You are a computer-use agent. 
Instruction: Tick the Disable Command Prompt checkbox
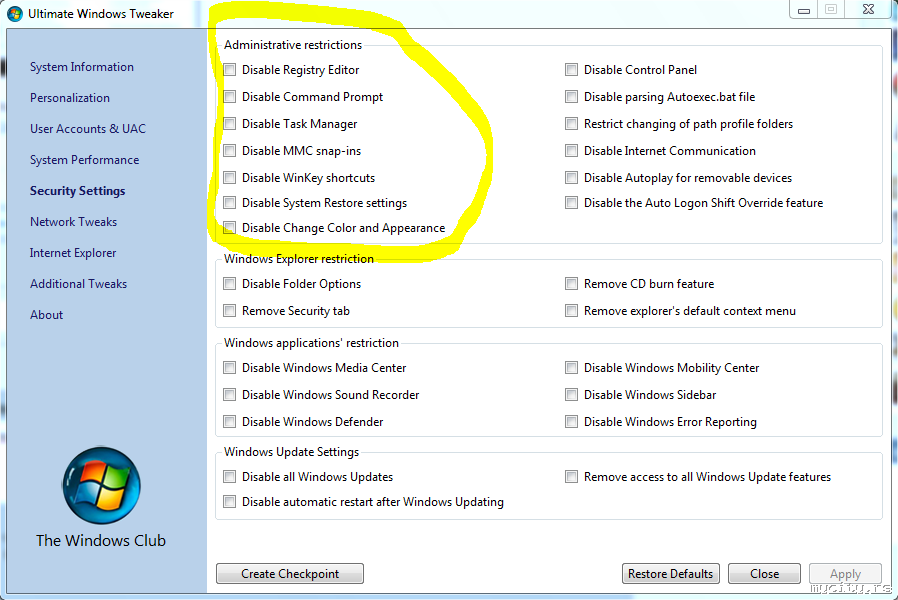coord(230,97)
